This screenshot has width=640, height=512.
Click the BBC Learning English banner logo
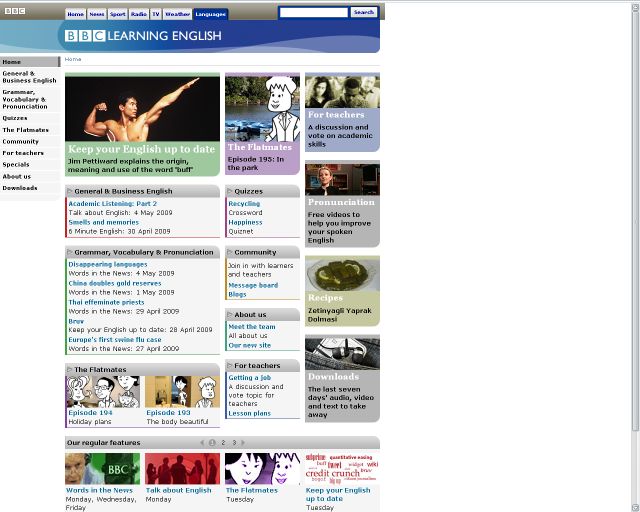pos(143,36)
